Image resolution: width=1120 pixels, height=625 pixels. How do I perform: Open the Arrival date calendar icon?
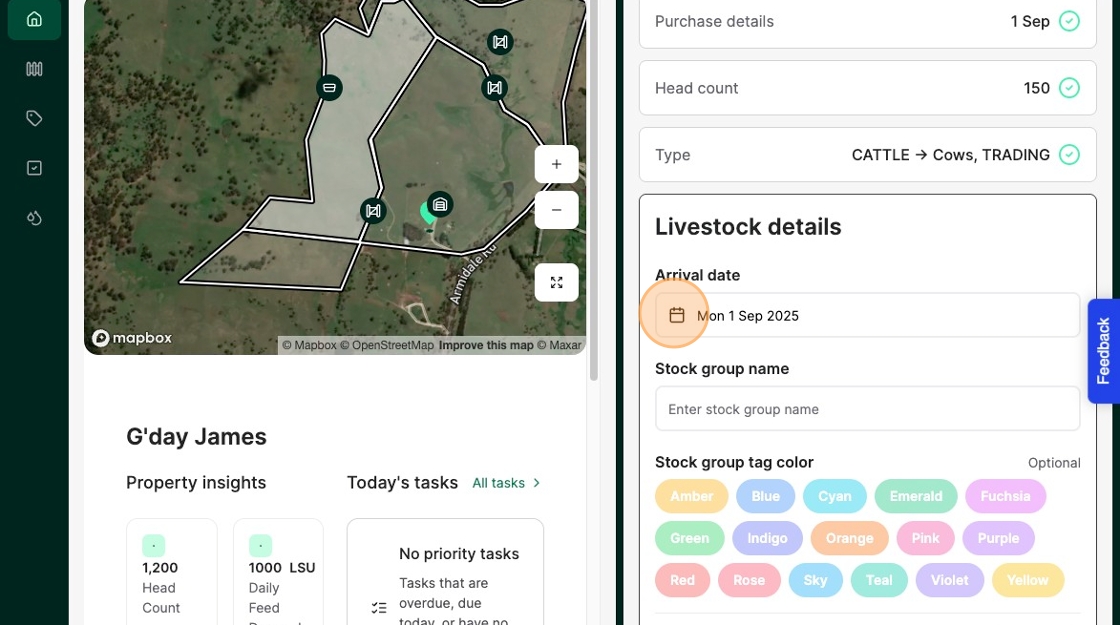tap(676, 315)
